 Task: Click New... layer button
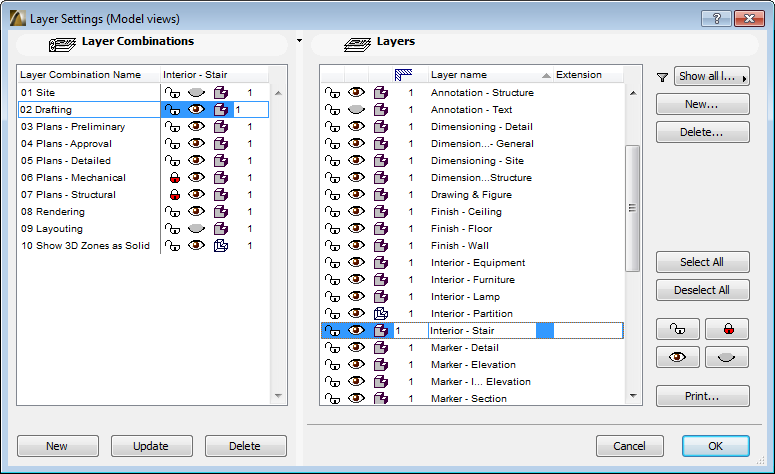[x=702, y=104]
